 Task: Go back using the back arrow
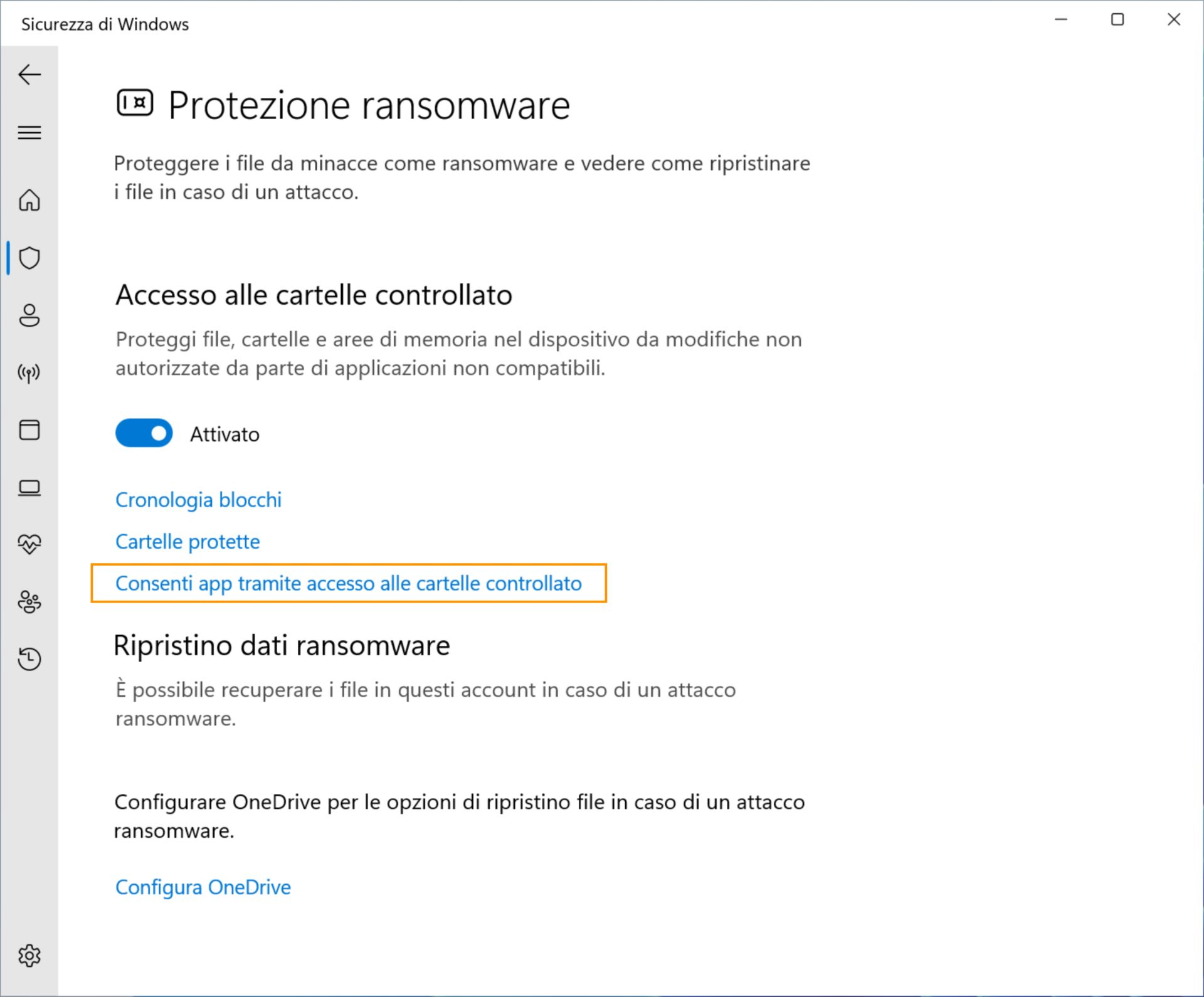click(x=29, y=75)
